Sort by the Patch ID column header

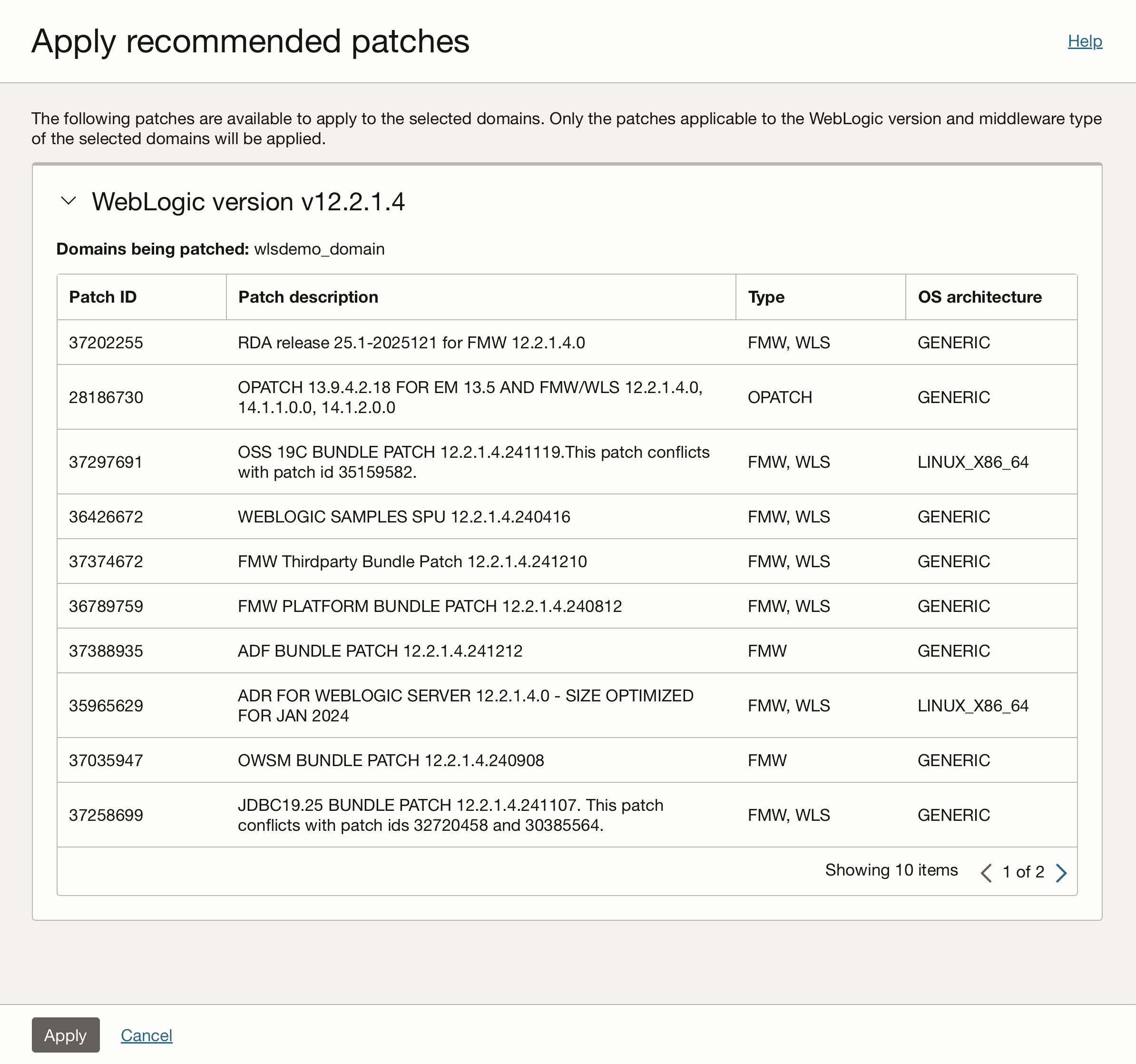(103, 297)
